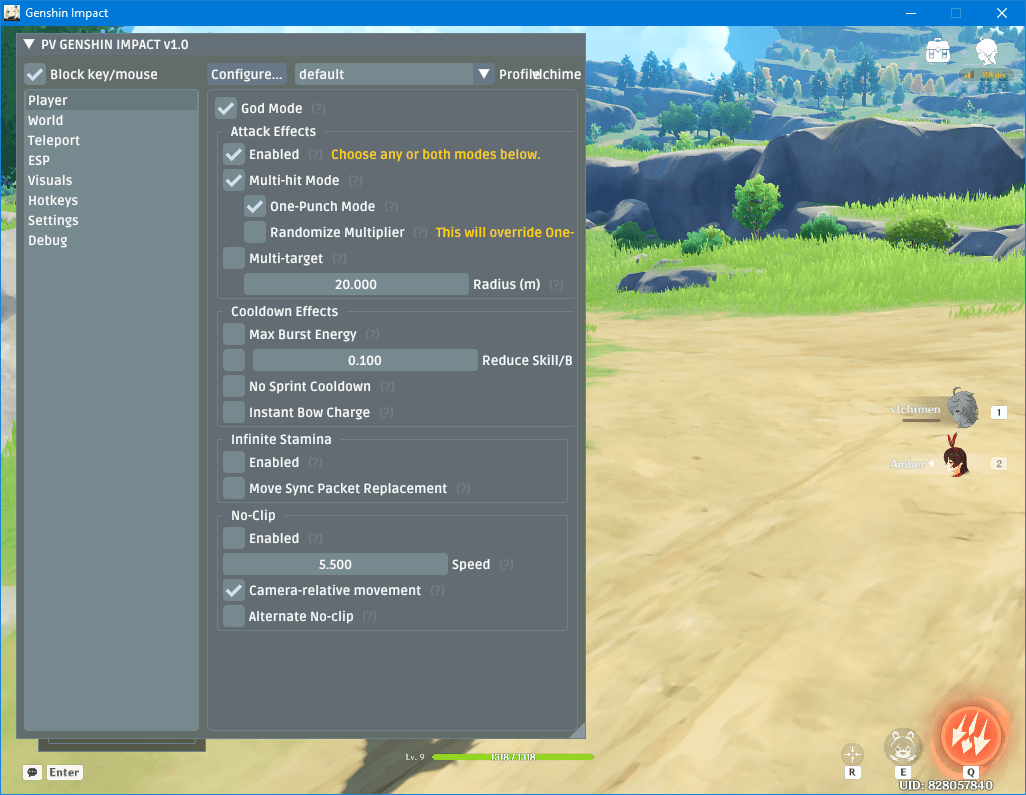Show the Debug section
1026x795 pixels.
click(111, 240)
